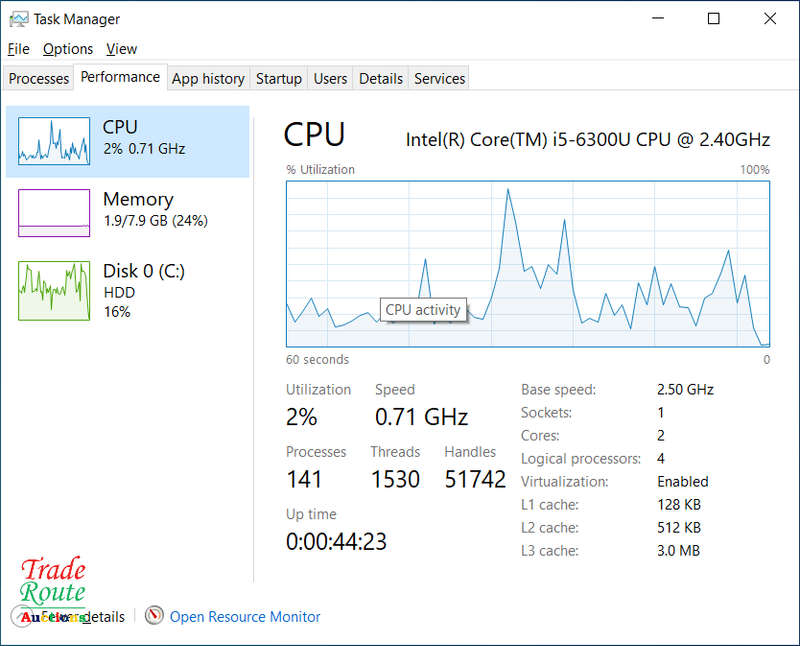Switch to the Processes tab
The image size is (800, 646).
[38, 79]
